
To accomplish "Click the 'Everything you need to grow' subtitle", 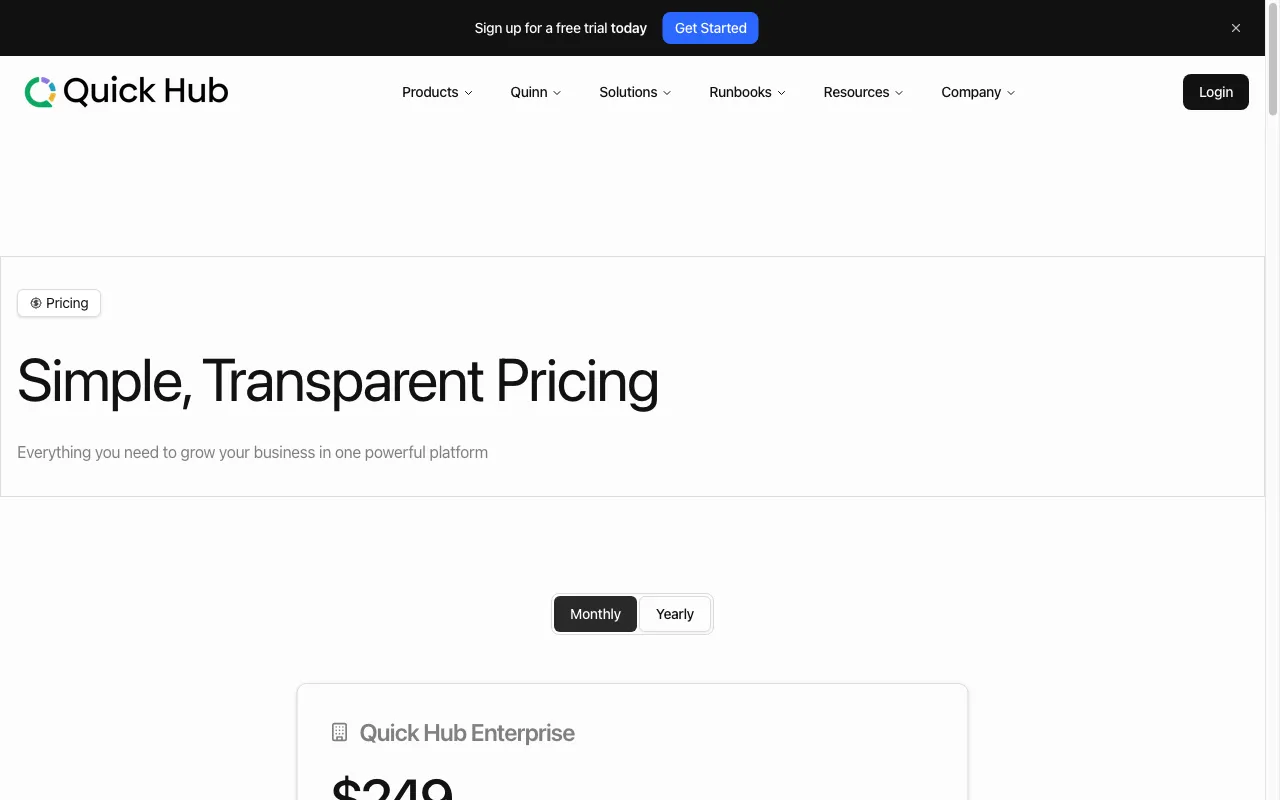I will (x=252, y=452).
